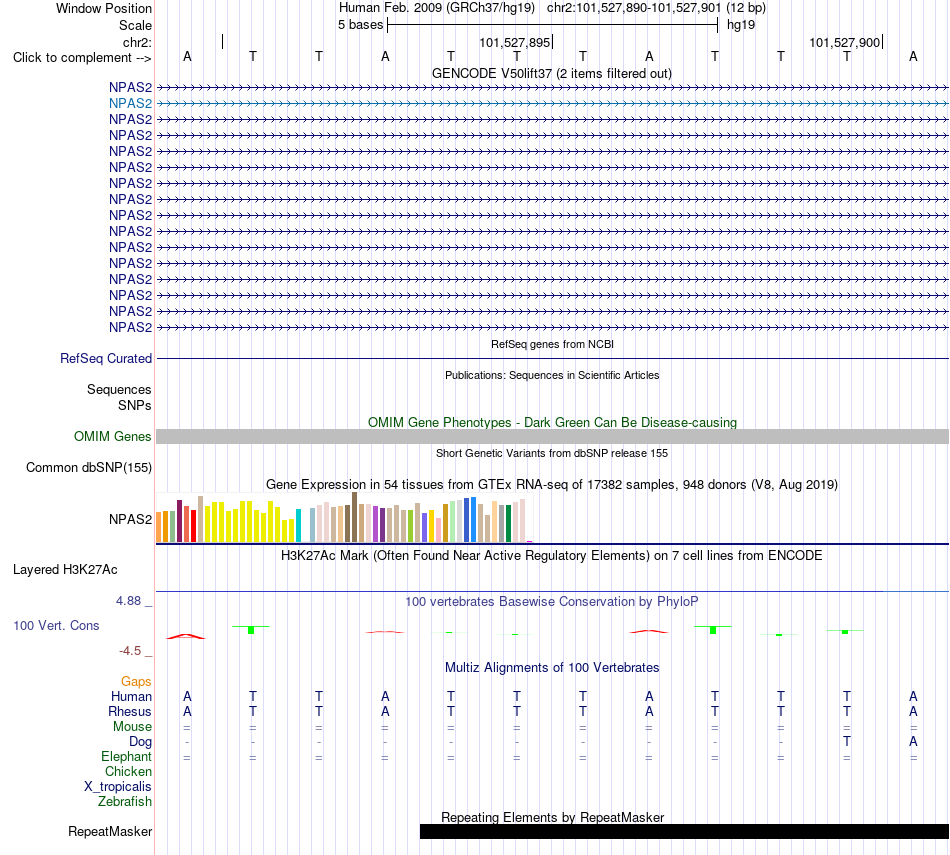Click the tallest dark brown GTEx bar
Screen dimensions: 950x855
[354, 517]
